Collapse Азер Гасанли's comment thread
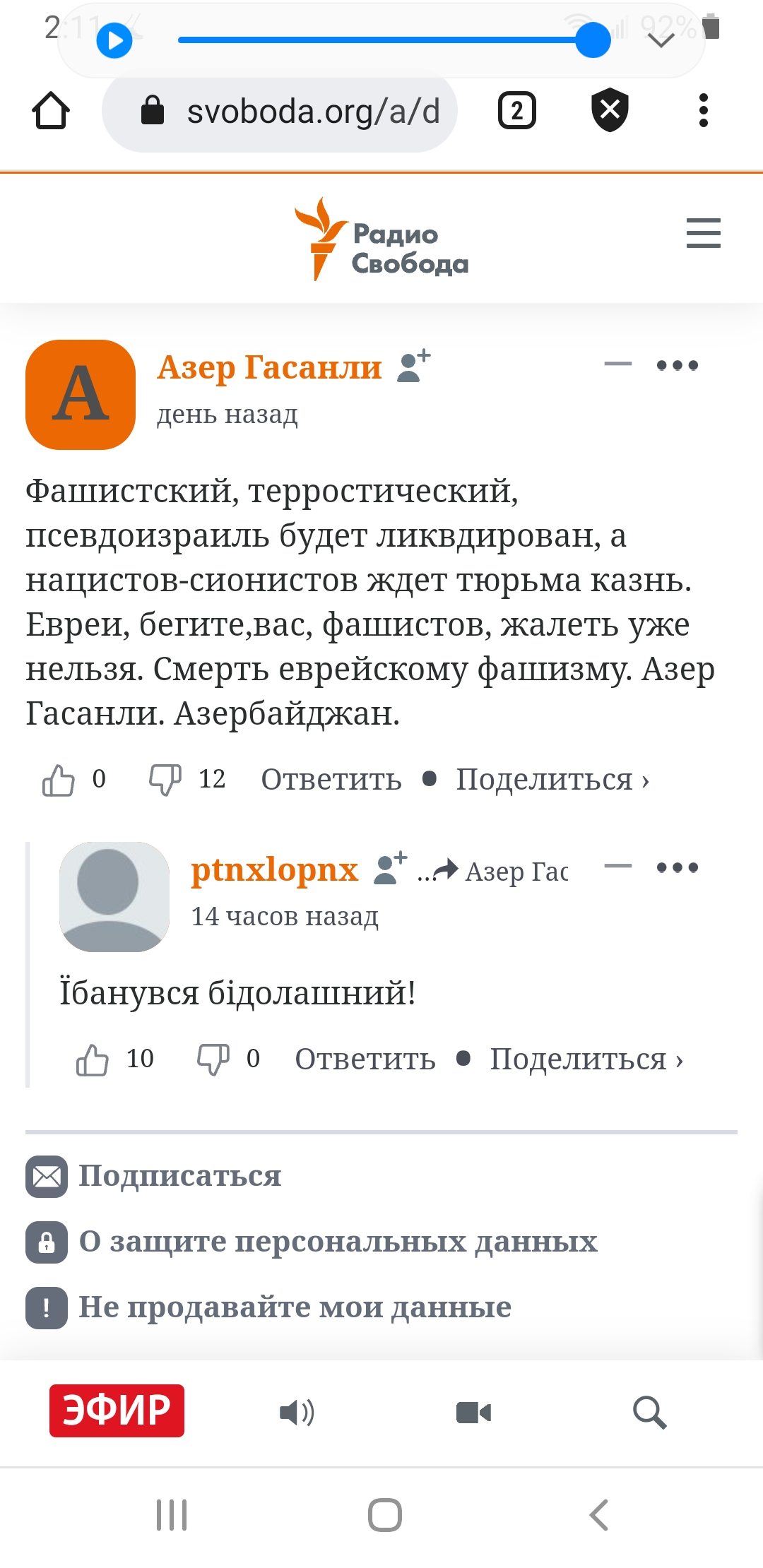This screenshot has width=763, height=1568. coord(618,364)
